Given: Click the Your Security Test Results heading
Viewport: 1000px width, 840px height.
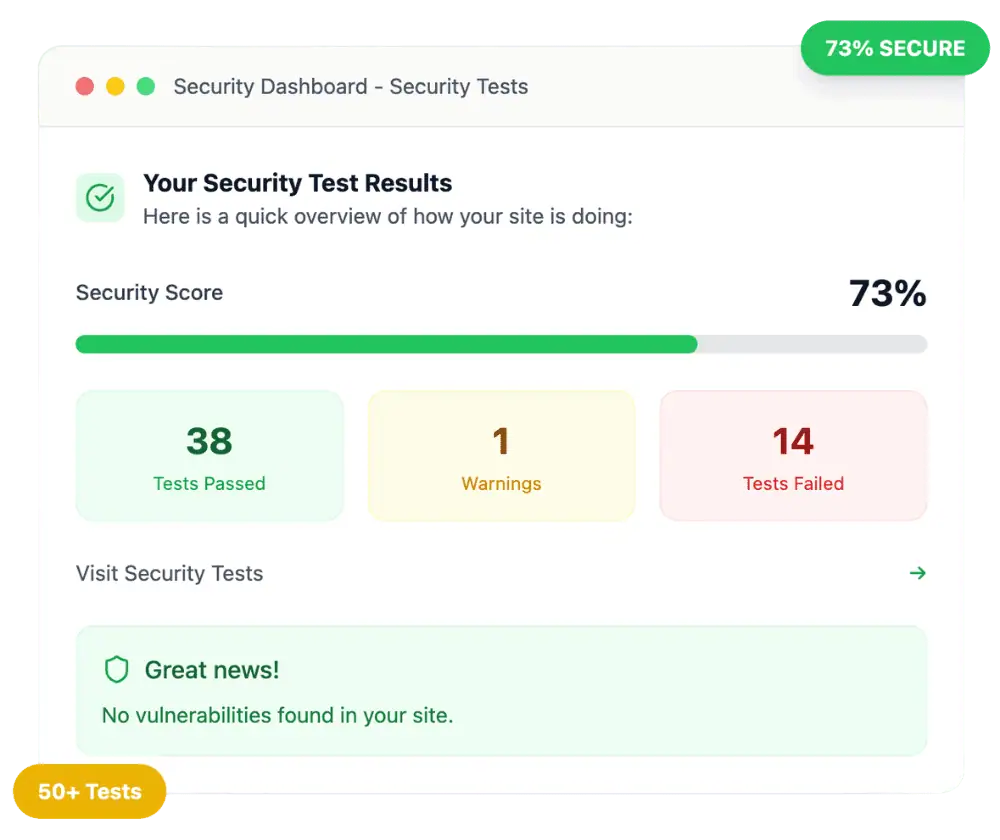Looking at the screenshot, I should [298, 183].
